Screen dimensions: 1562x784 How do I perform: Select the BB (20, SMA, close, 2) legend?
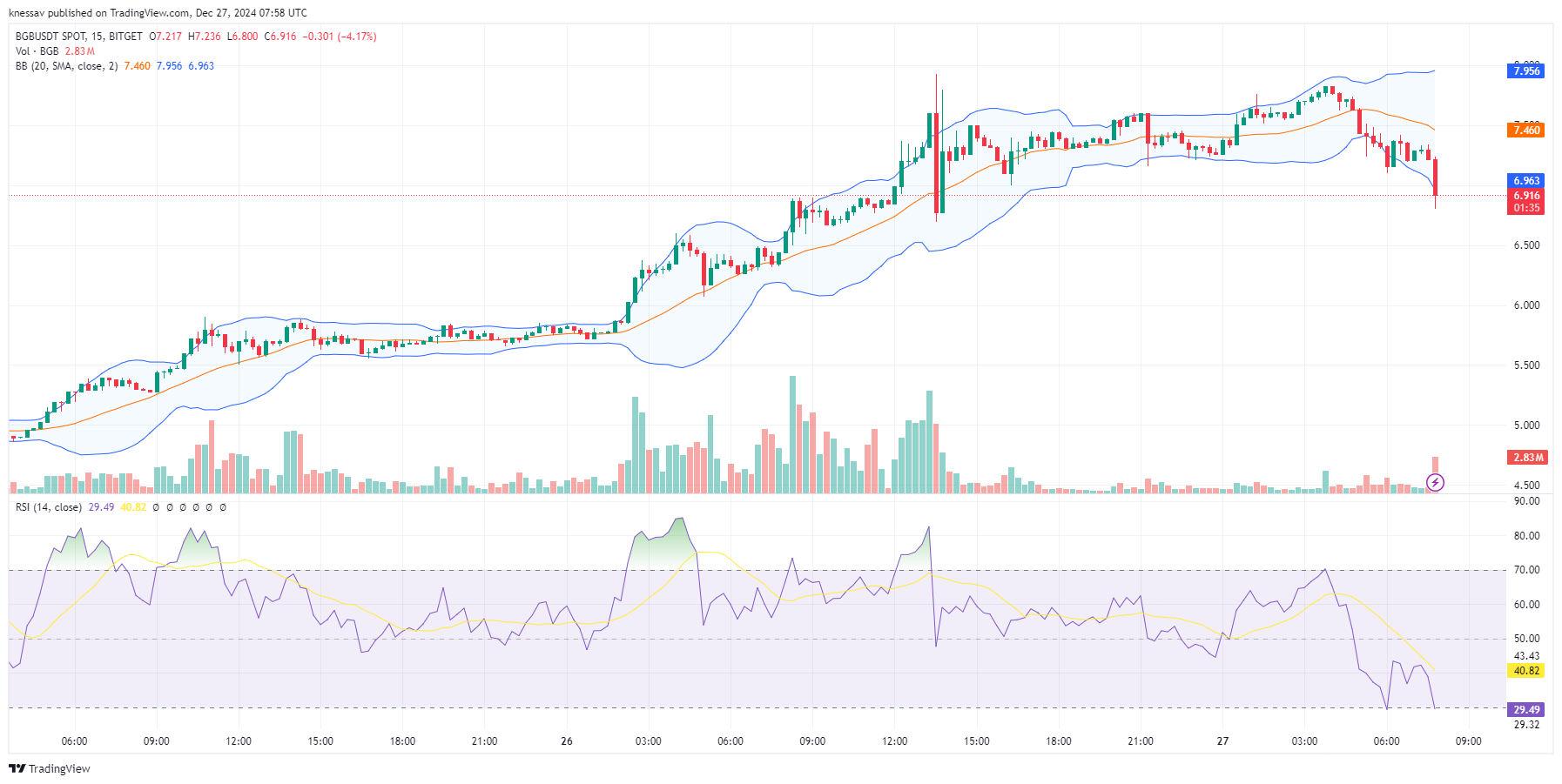click(x=67, y=66)
